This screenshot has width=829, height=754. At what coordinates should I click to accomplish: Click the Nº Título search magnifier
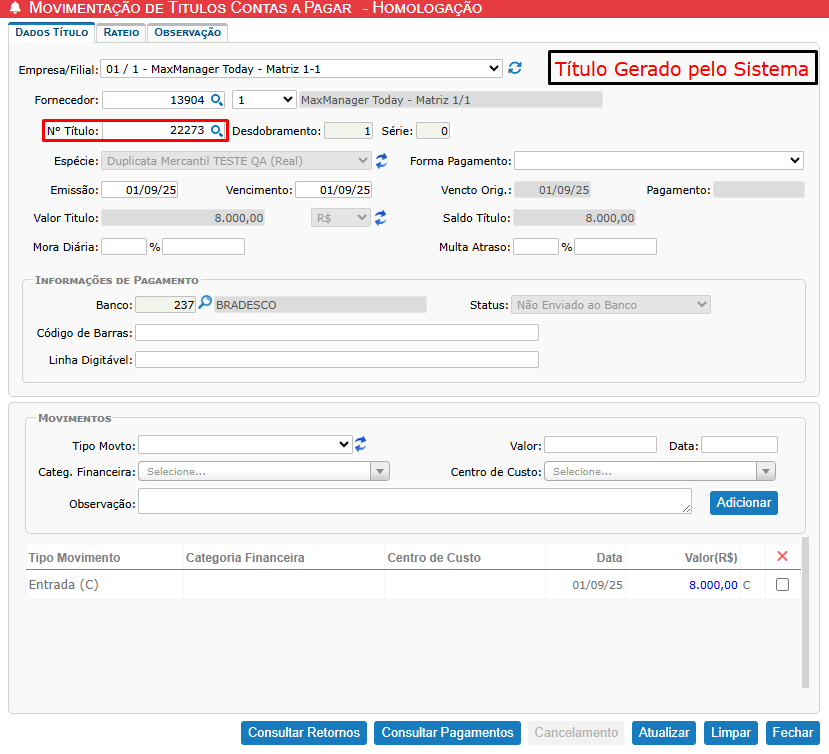tap(215, 131)
